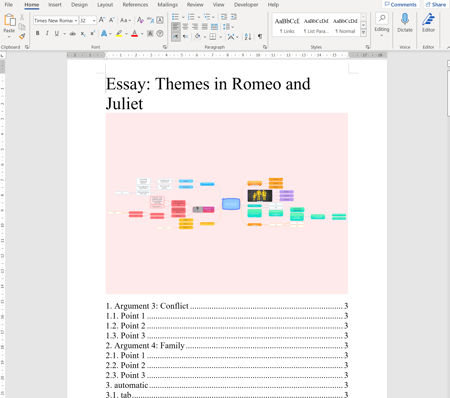Image resolution: width=450 pixels, height=398 pixels.
Task: Open the font size dropdown
Action: tap(94, 21)
